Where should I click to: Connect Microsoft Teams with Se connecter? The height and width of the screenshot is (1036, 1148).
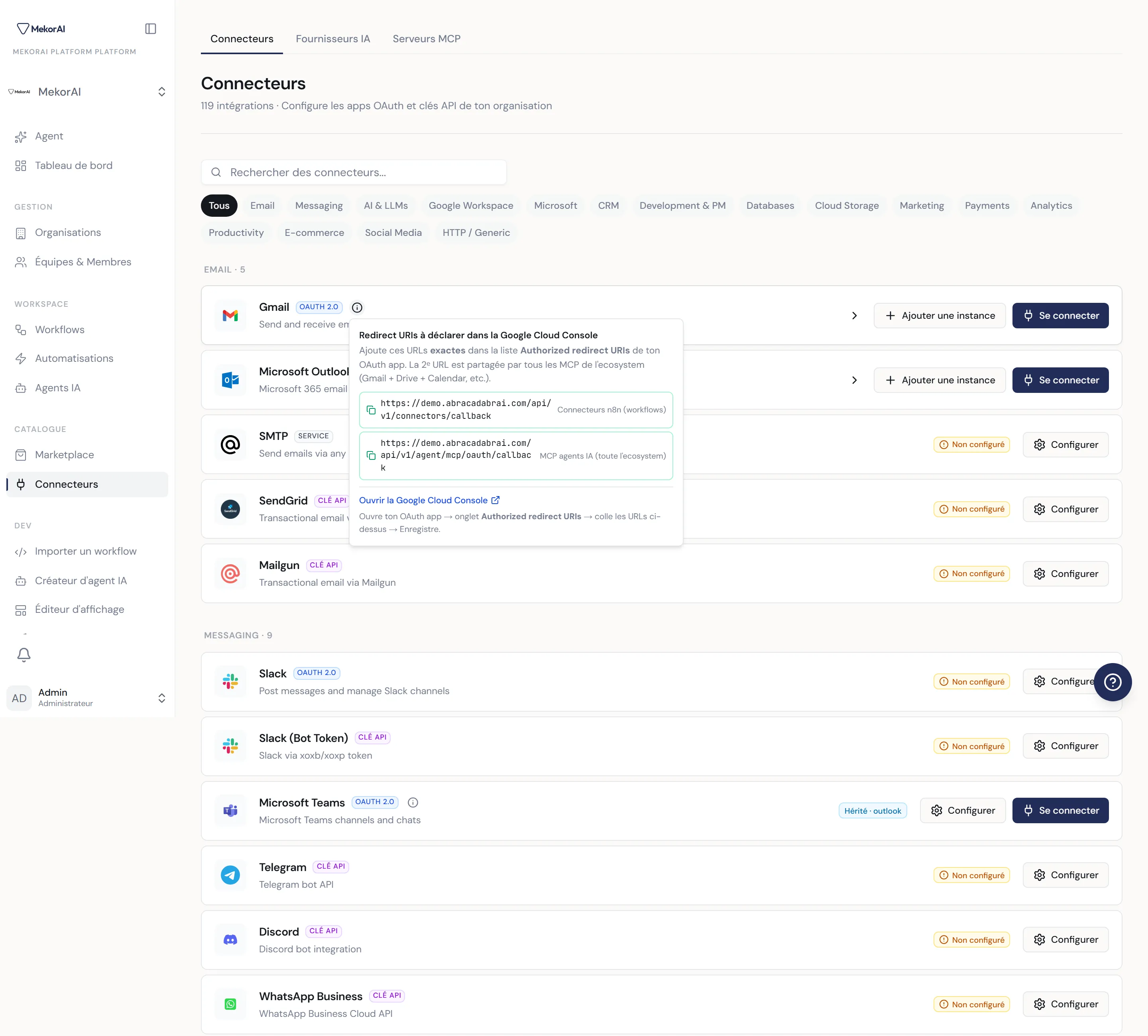[x=1060, y=810]
